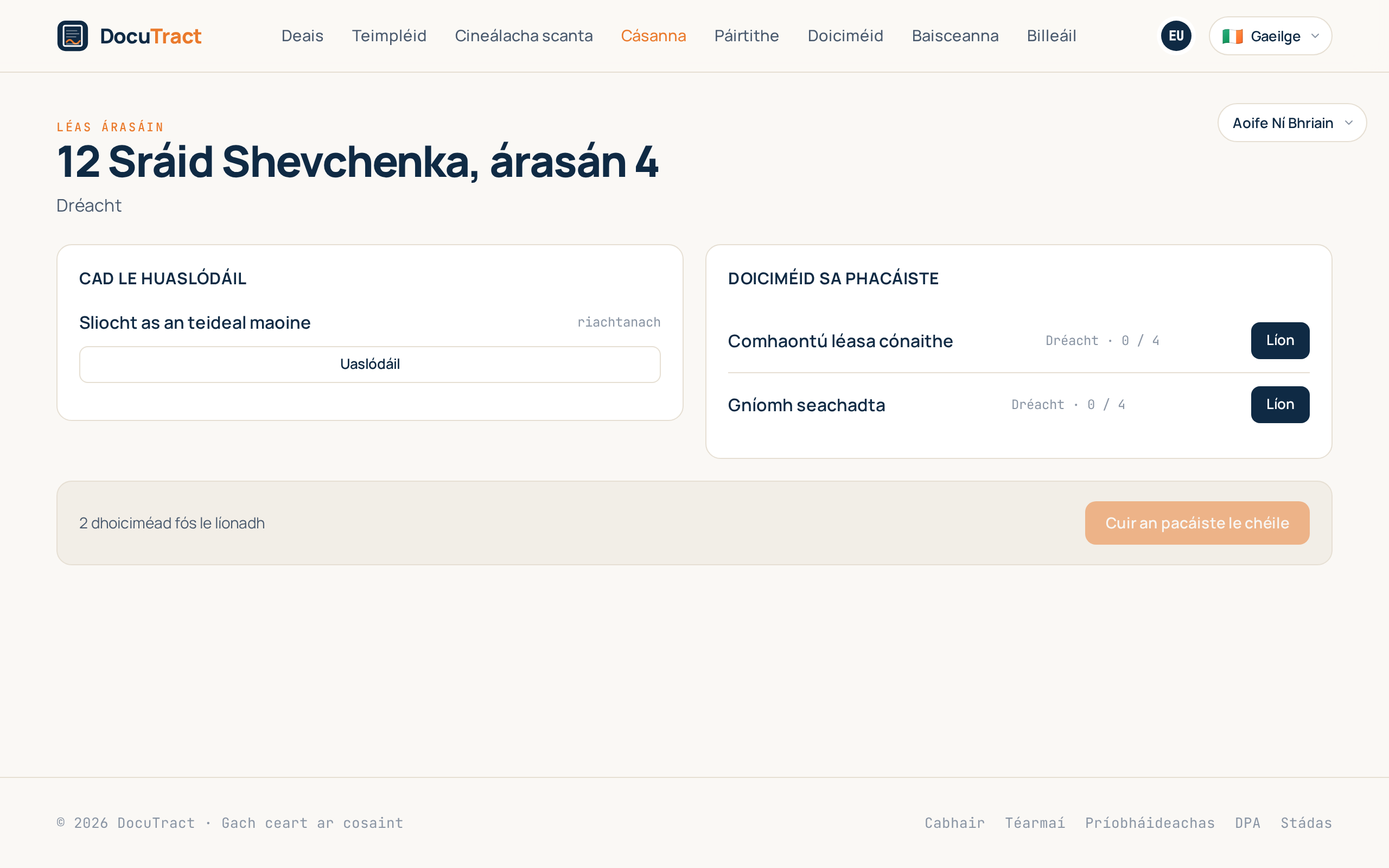The height and width of the screenshot is (868, 1389).
Task: Open the Stádas footer link
Action: pos(1306,822)
